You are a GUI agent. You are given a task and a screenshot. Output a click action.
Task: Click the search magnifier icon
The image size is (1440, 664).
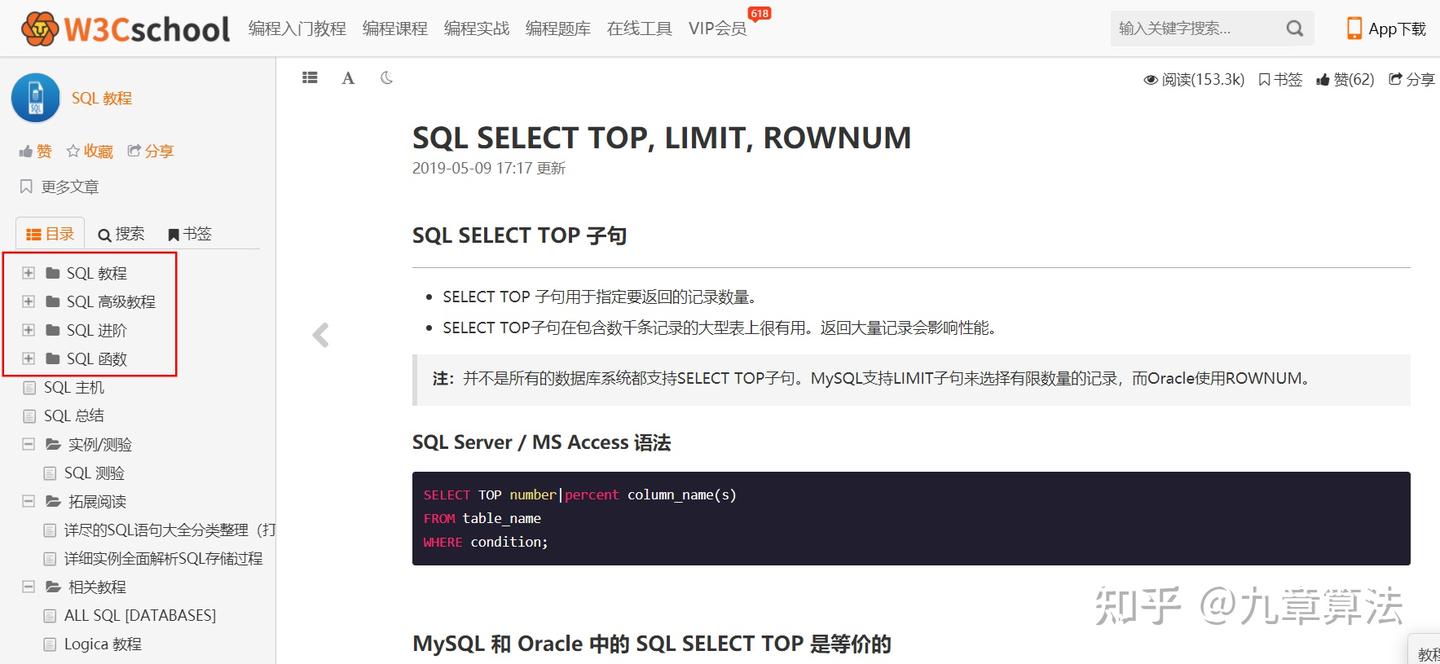pyautogui.click(x=1295, y=28)
